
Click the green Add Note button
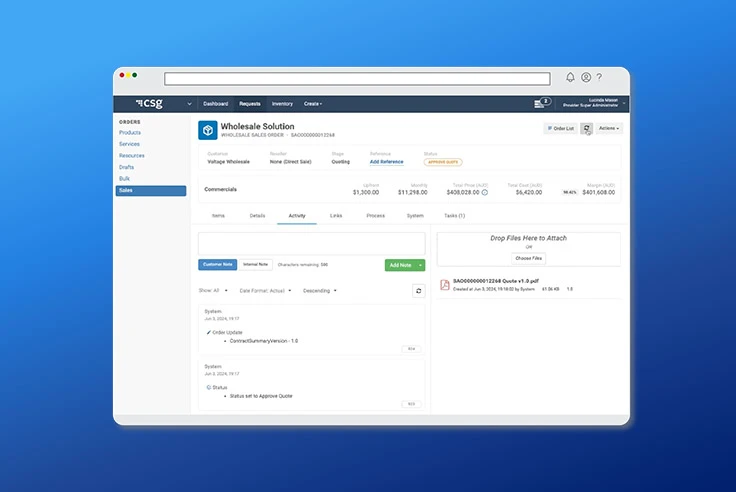(x=400, y=265)
